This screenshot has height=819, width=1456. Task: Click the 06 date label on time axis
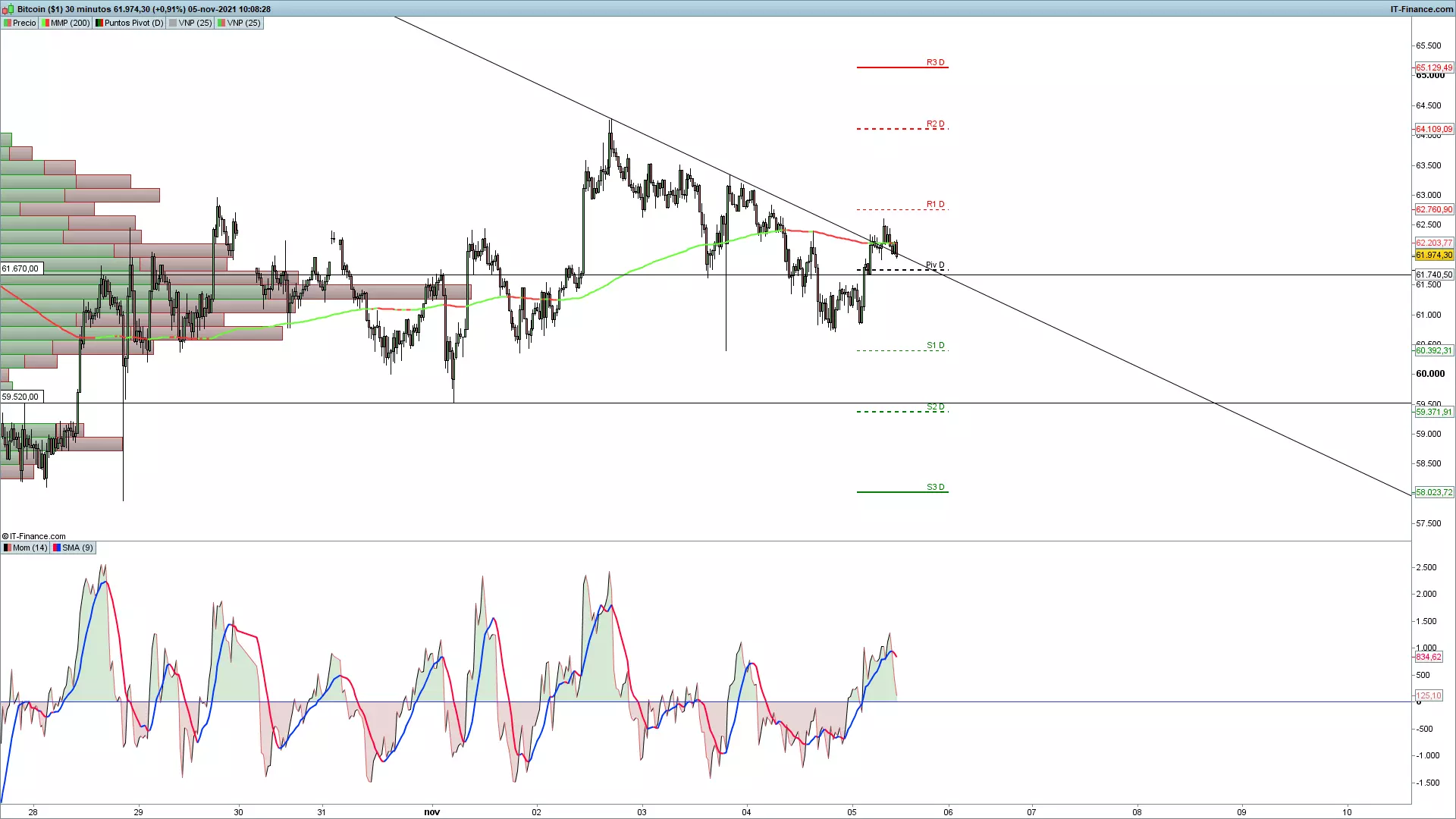click(x=948, y=812)
